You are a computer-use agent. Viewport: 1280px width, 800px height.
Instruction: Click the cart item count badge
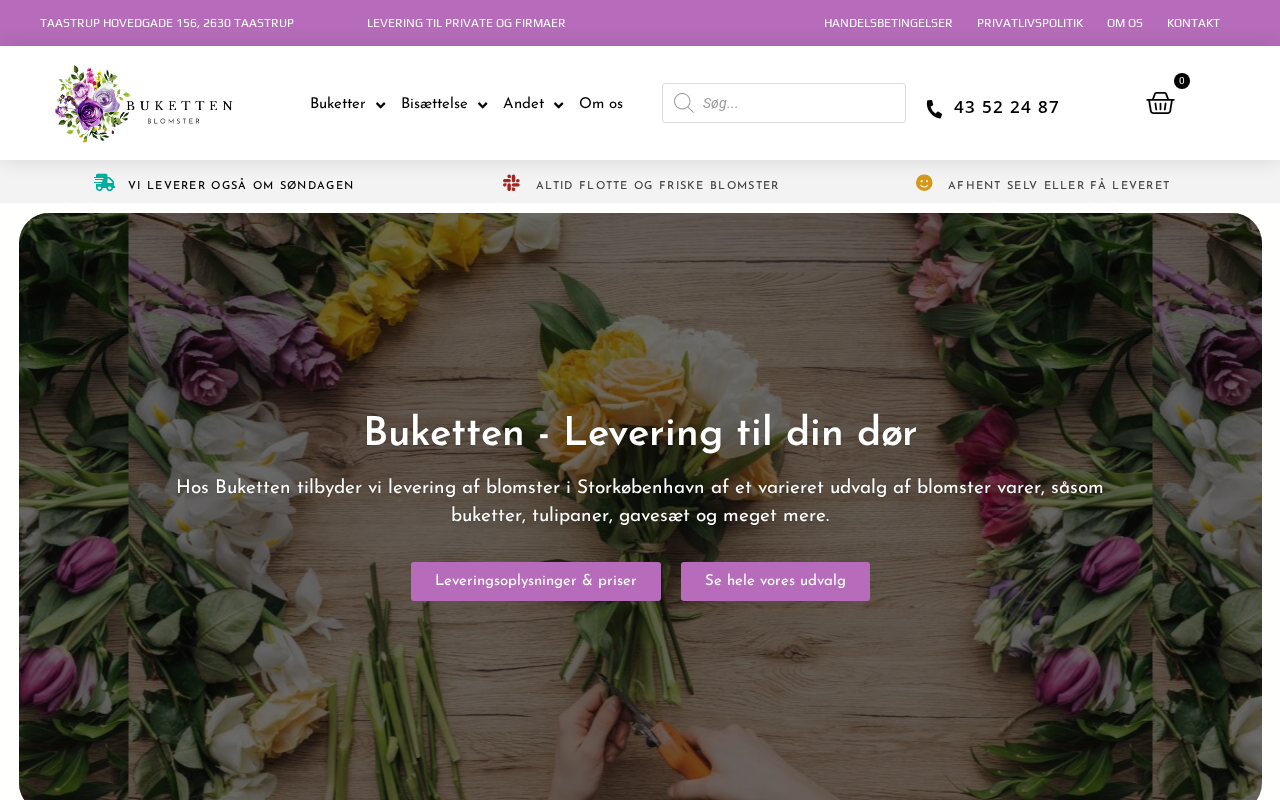(1182, 81)
